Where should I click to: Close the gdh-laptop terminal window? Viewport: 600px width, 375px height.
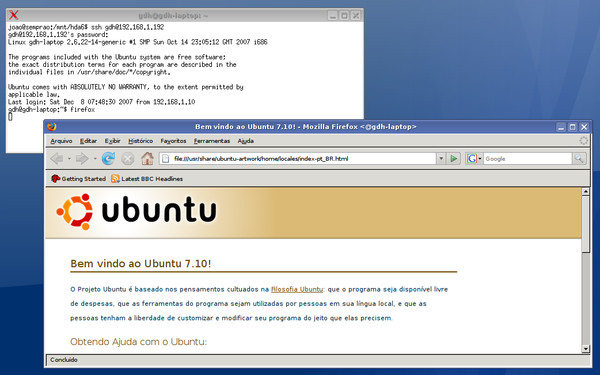coord(356,15)
